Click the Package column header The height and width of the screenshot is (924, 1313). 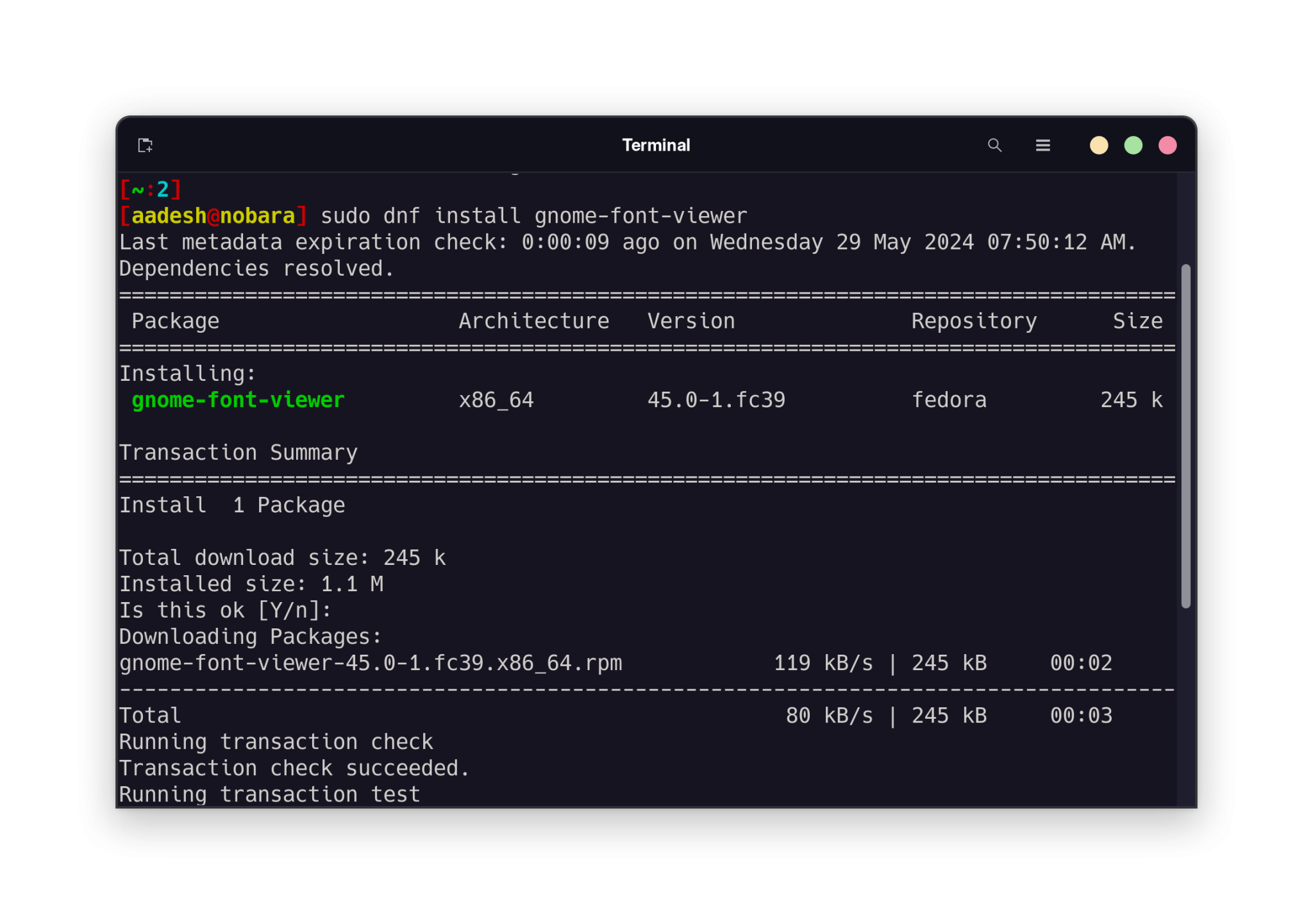175,321
